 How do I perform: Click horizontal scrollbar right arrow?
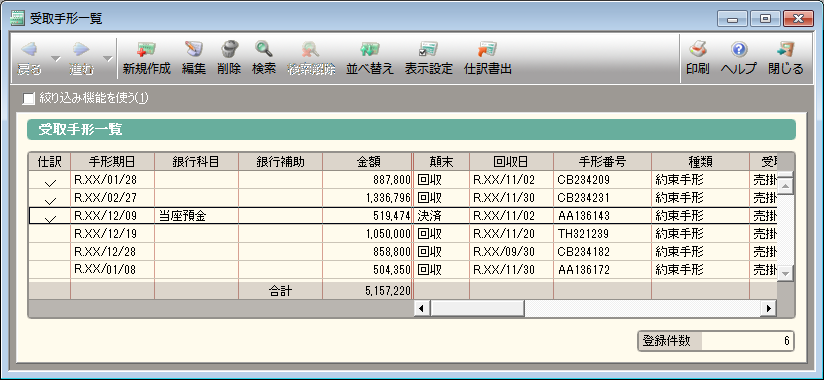pos(769,308)
